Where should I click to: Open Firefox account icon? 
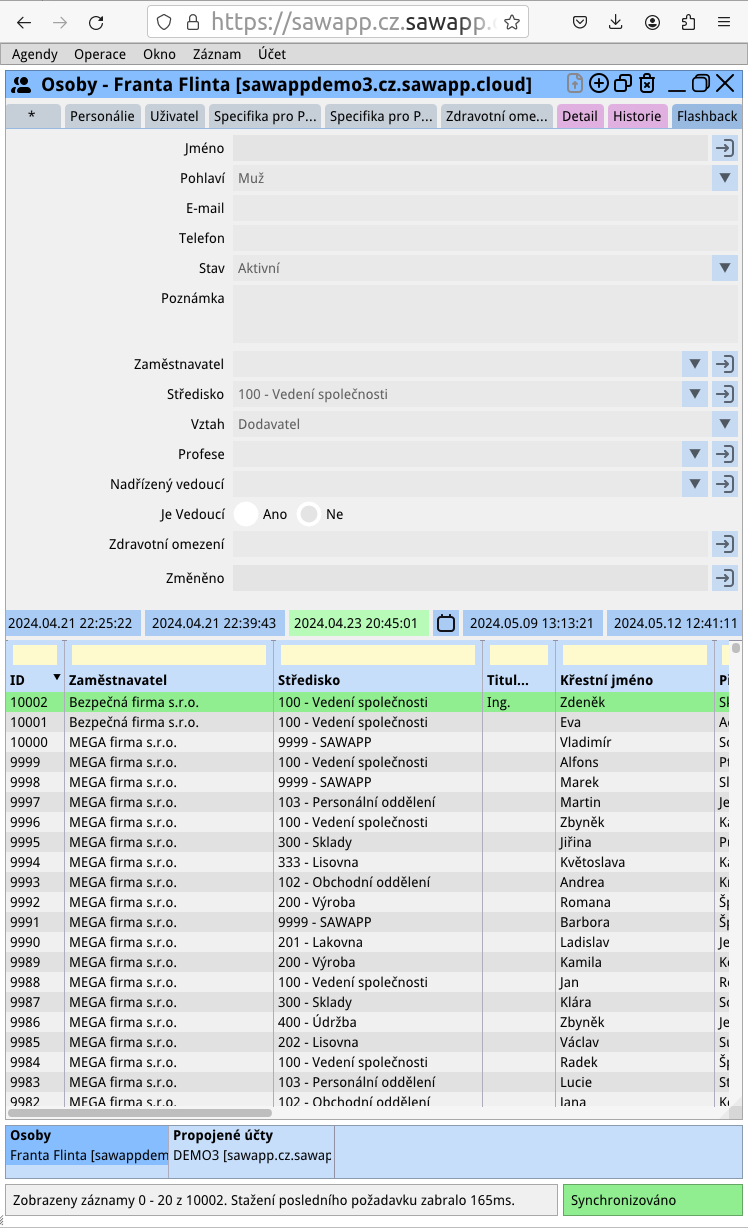click(x=652, y=22)
